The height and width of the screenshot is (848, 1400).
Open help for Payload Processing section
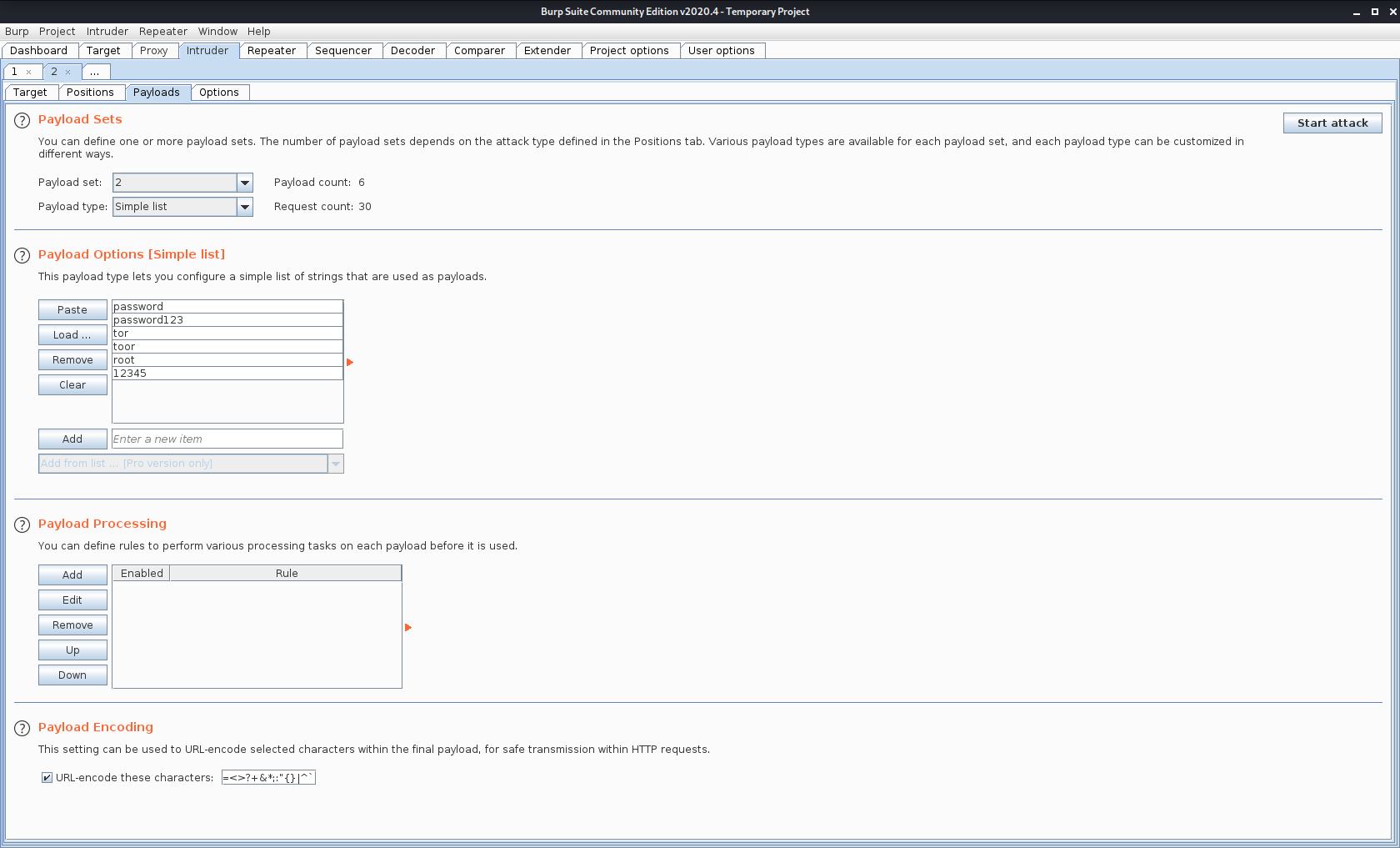point(22,525)
